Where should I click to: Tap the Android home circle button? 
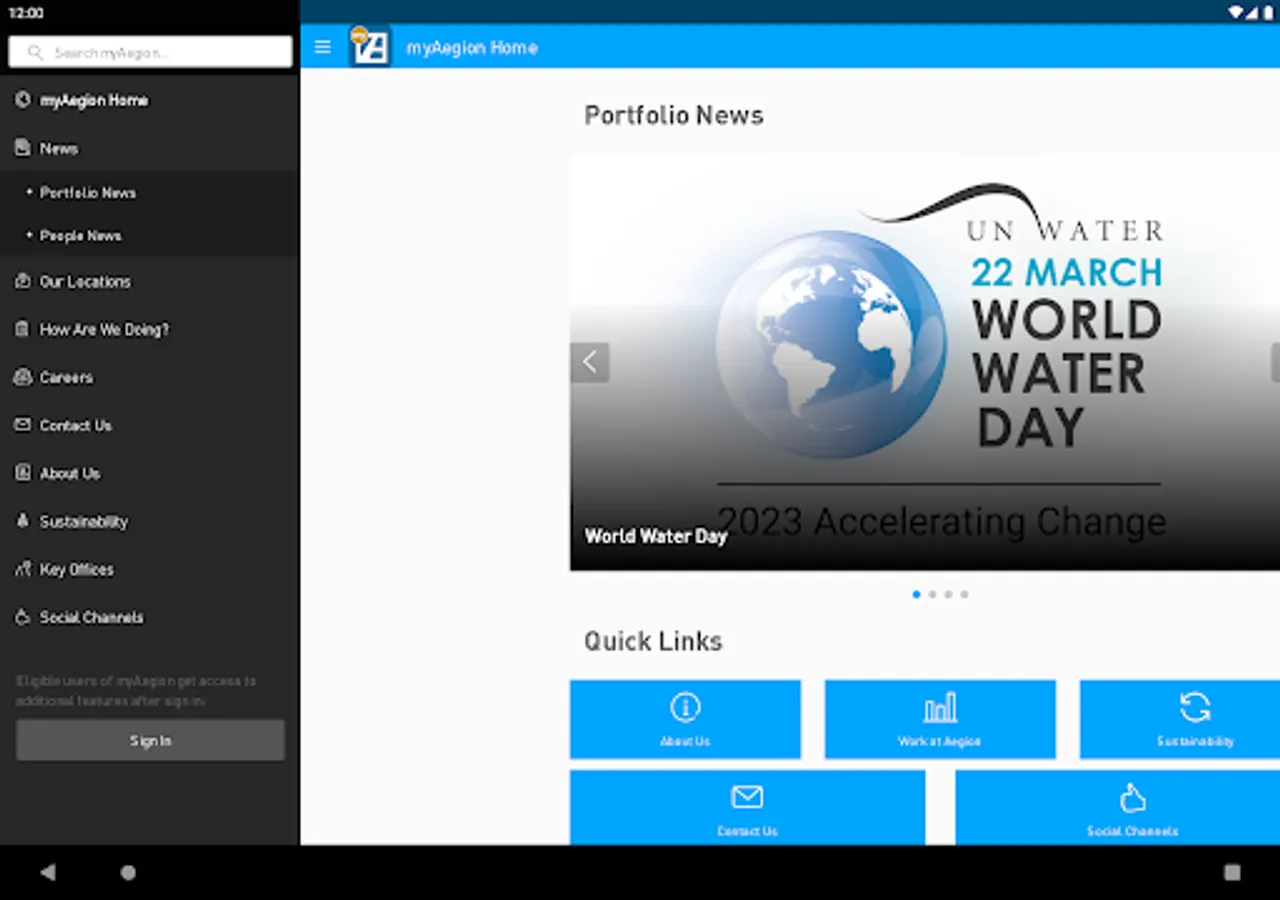128,872
